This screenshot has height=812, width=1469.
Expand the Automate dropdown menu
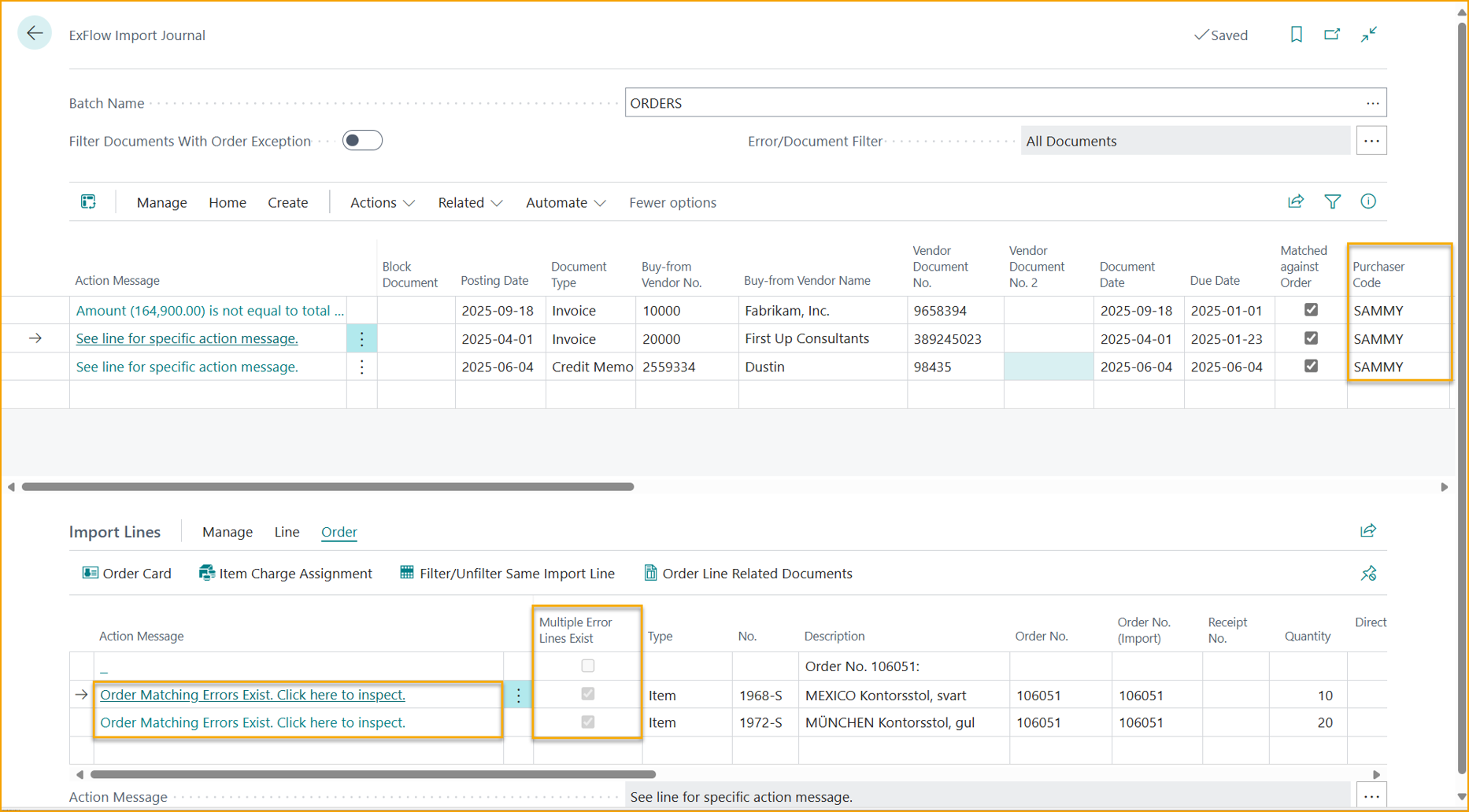565,203
